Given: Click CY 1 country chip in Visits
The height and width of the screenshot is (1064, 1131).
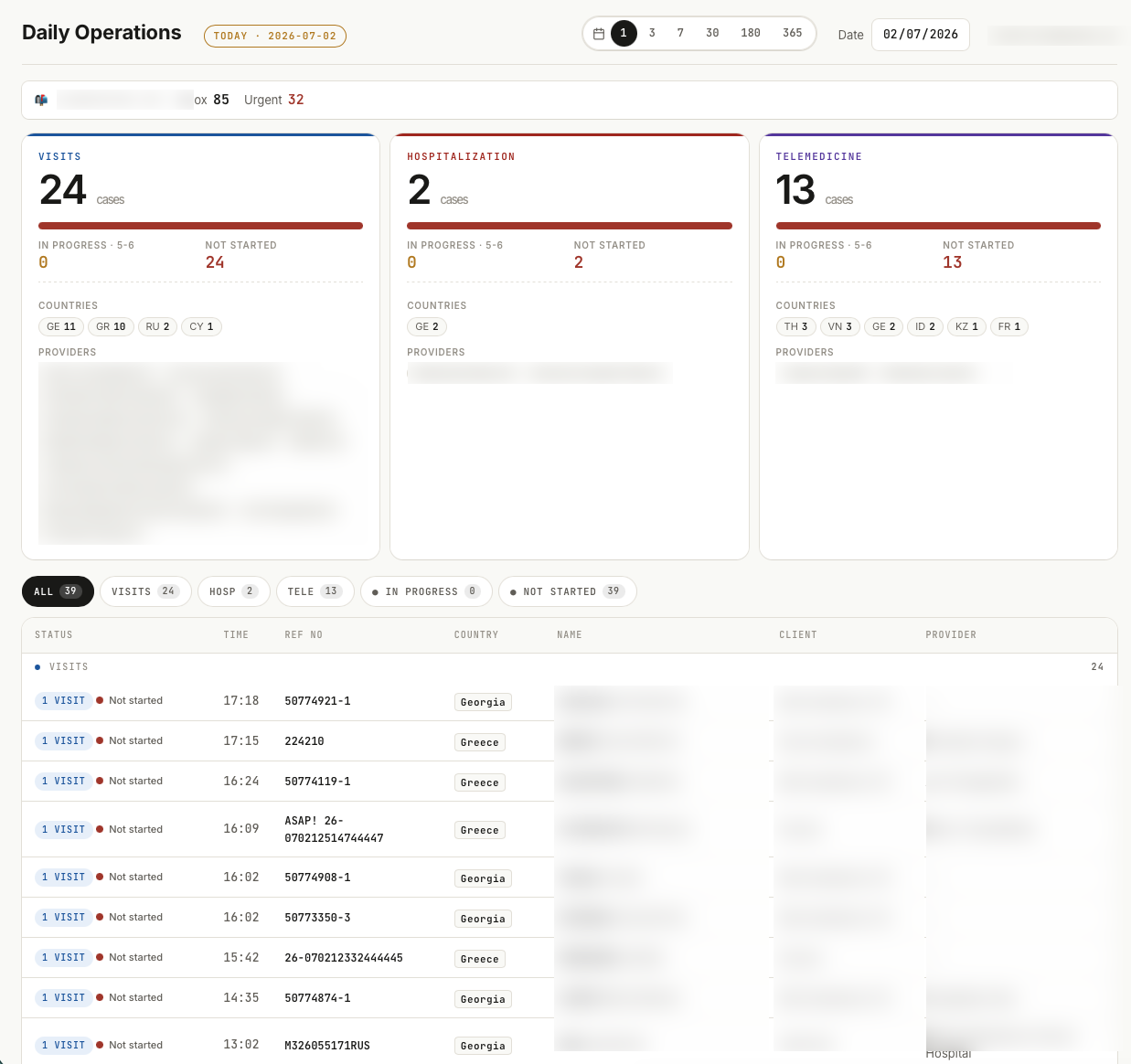Looking at the screenshot, I should [x=202, y=326].
